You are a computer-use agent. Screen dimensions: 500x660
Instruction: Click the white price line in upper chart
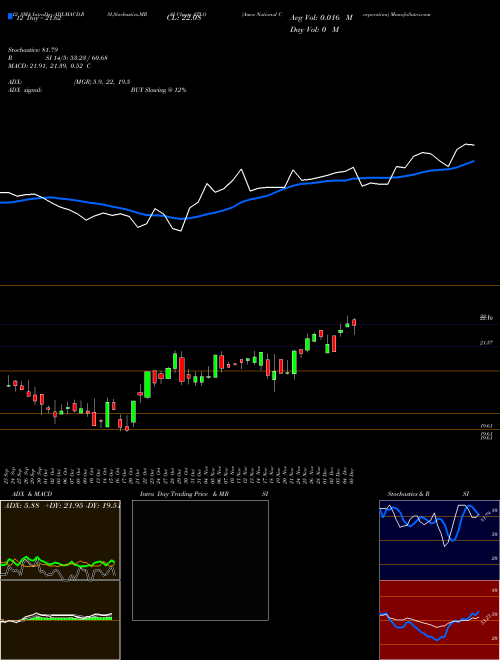tap(242, 170)
